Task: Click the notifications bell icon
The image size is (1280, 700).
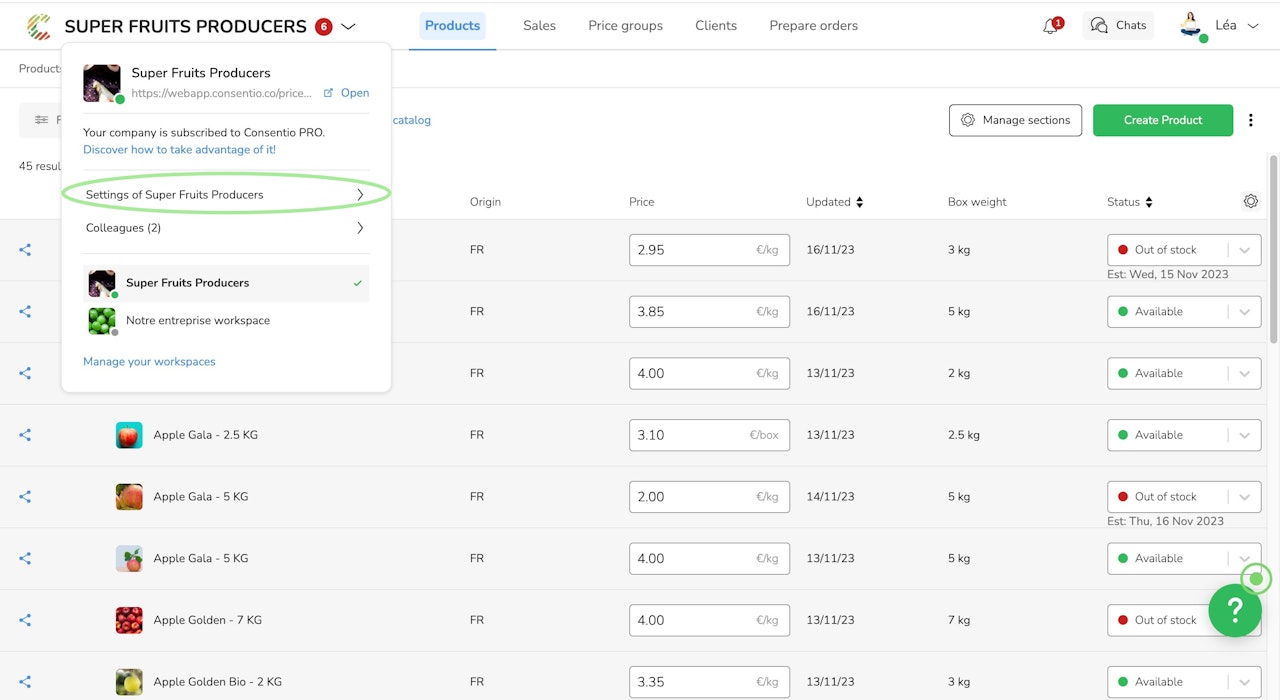Action: click(x=1050, y=26)
